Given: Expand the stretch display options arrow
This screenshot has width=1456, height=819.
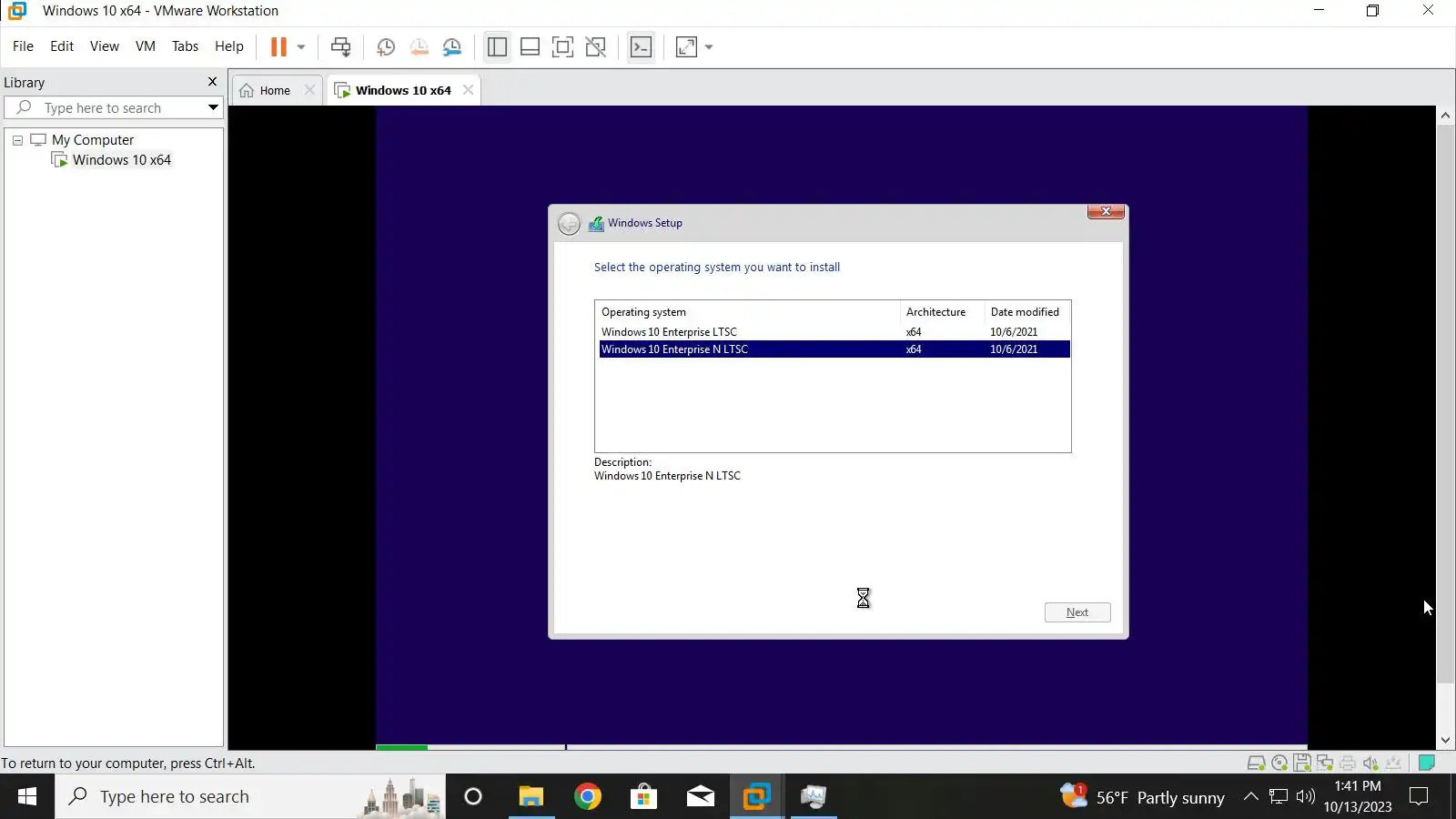Looking at the screenshot, I should [709, 46].
